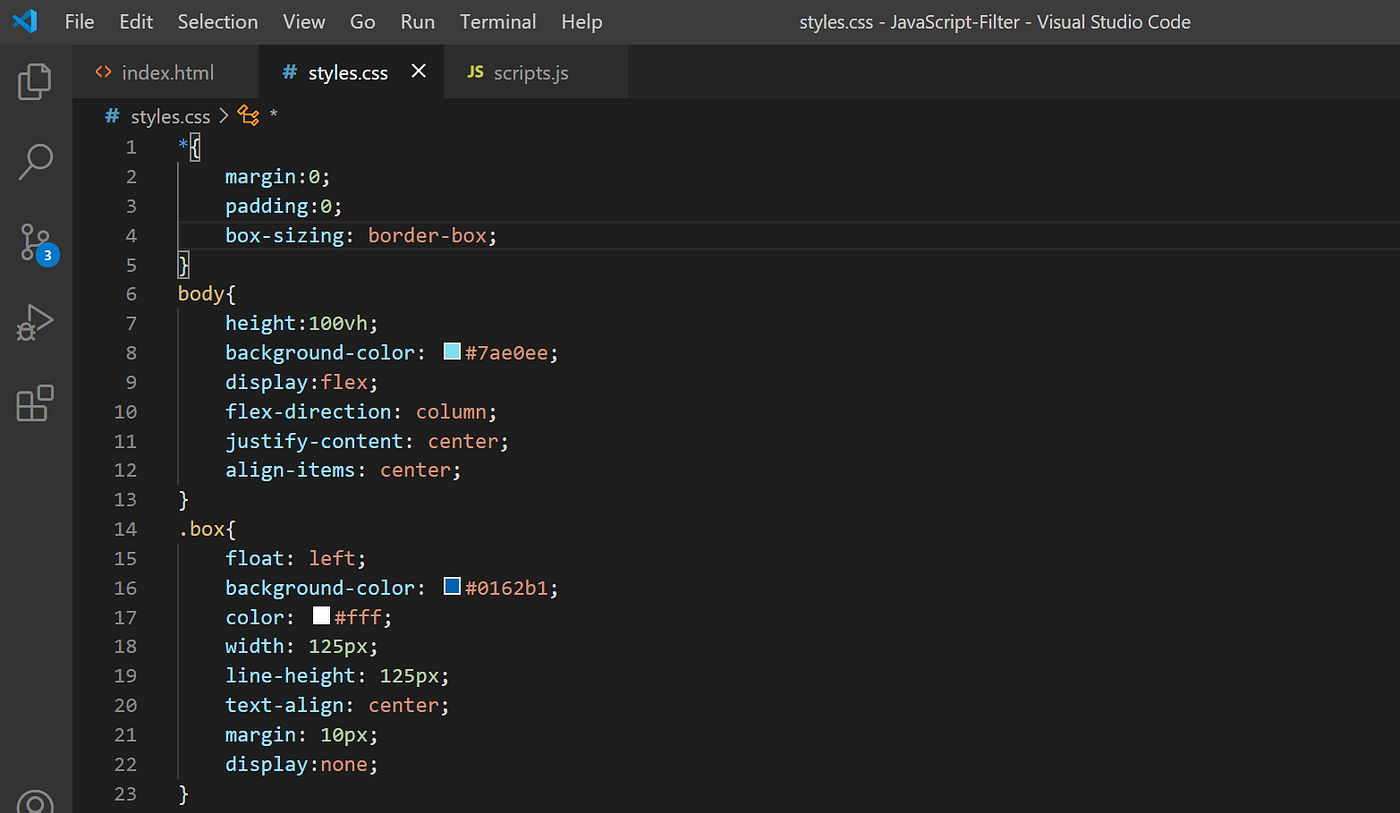The image size is (1400, 813).
Task: Open the Go menu
Action: [x=363, y=22]
